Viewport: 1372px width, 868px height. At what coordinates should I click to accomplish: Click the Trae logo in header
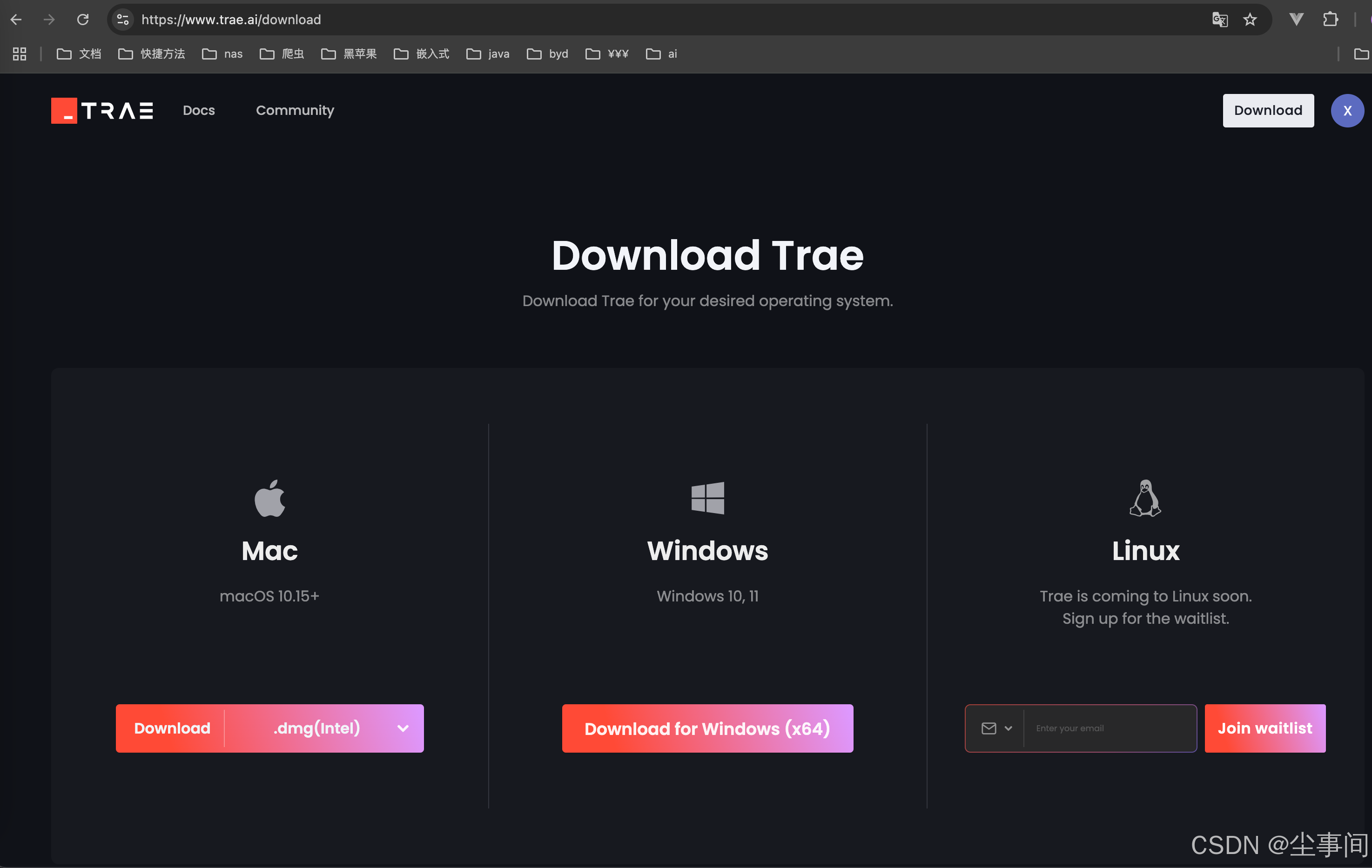(102, 111)
